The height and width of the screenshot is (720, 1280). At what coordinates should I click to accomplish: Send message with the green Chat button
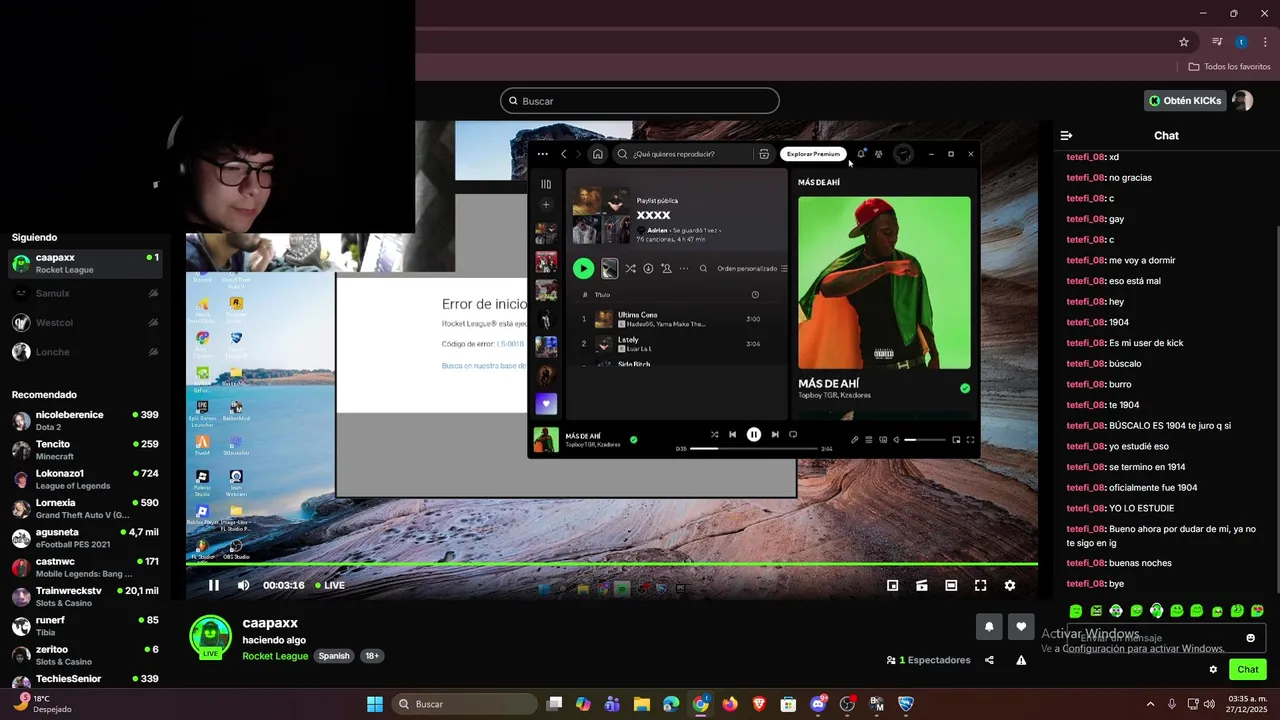coord(1248,670)
